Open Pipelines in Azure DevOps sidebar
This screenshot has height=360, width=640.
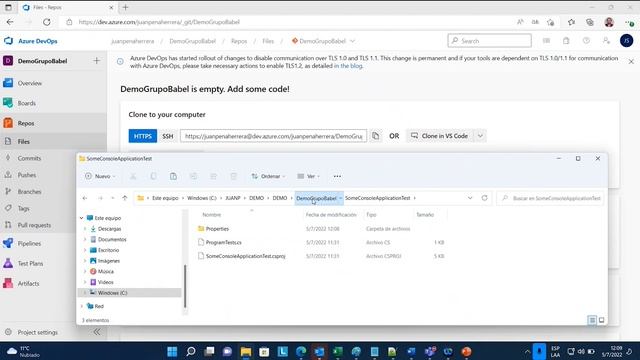pos(29,244)
